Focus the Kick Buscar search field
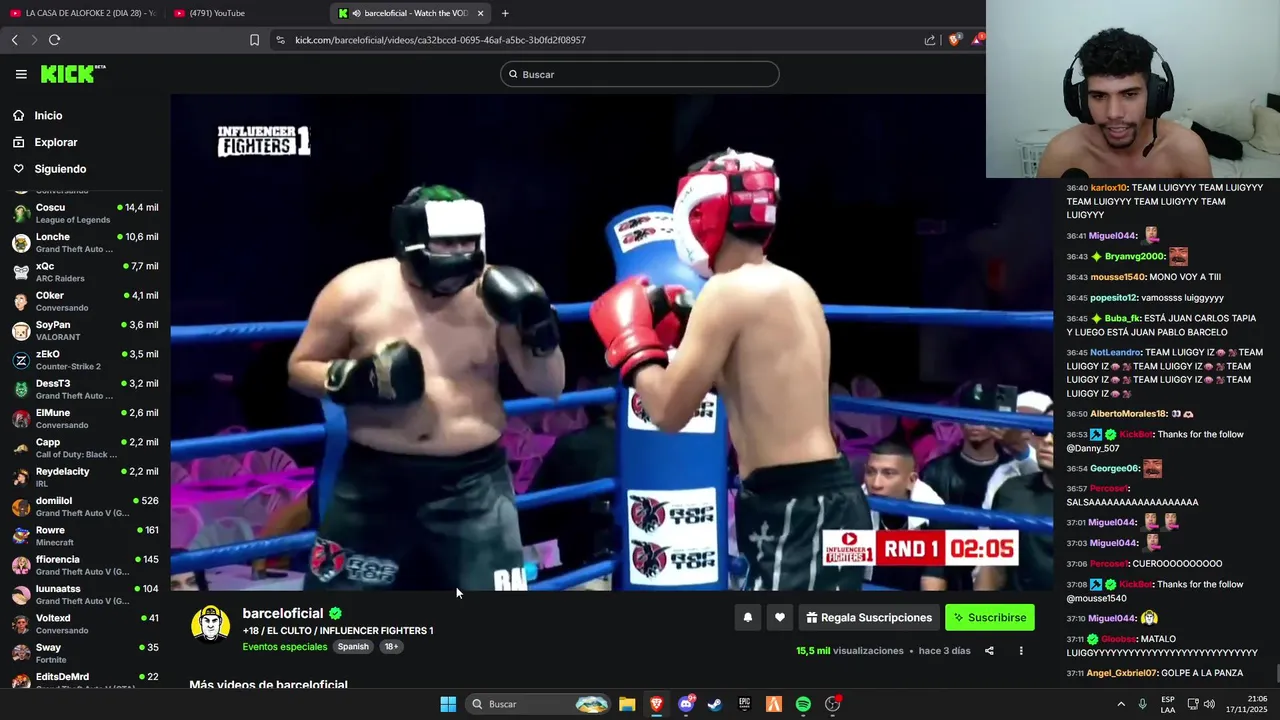Screen dimensions: 1280x720 coord(640,74)
